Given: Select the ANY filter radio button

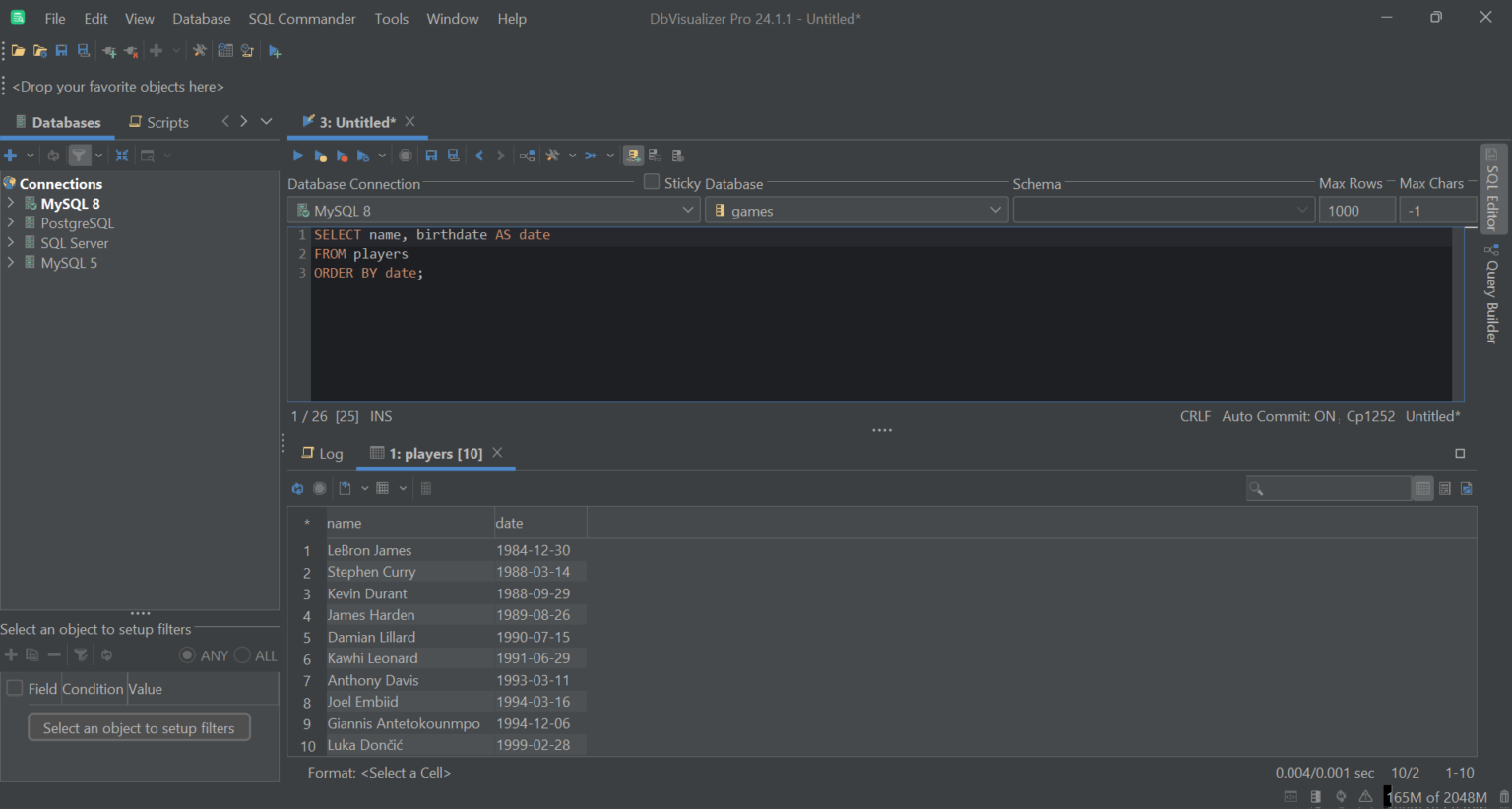Looking at the screenshot, I should pyautogui.click(x=187, y=654).
